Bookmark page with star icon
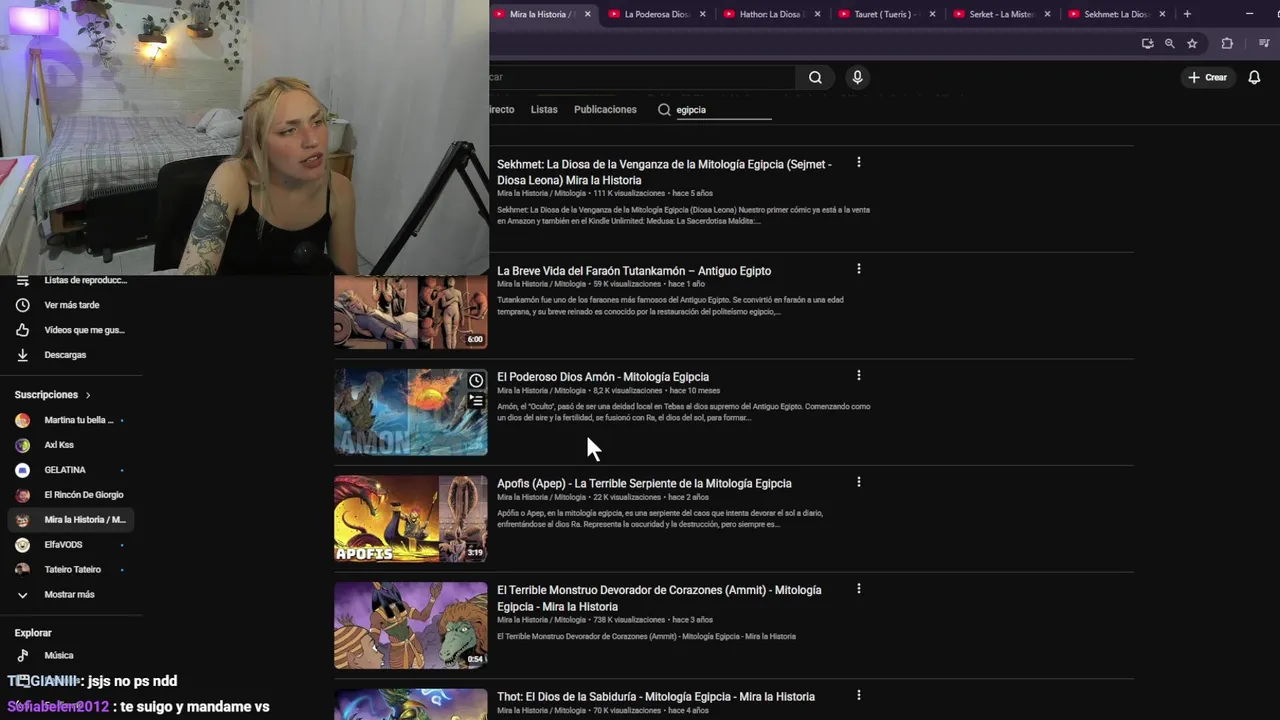The height and width of the screenshot is (720, 1280). (1192, 43)
